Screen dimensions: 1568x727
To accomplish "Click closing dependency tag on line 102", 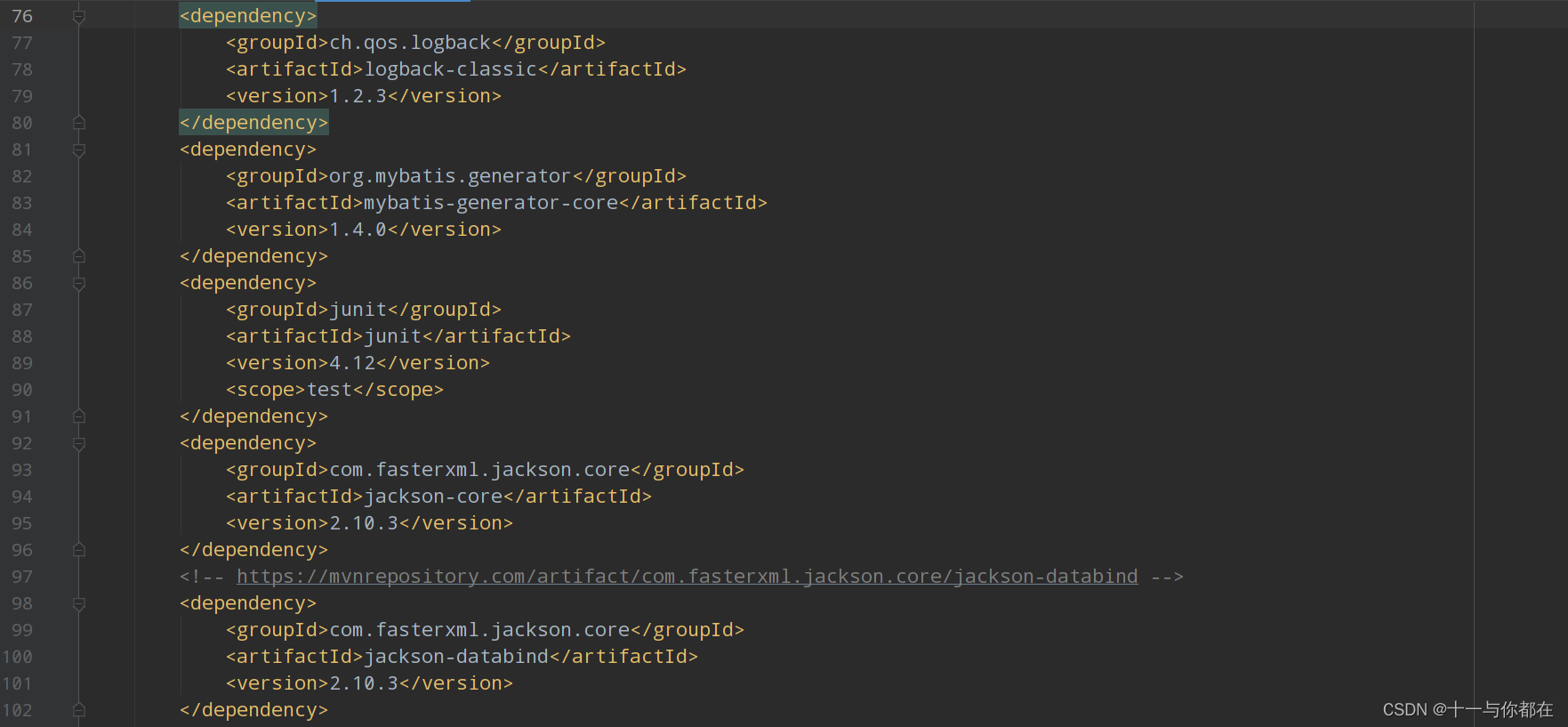I will pyautogui.click(x=253, y=710).
